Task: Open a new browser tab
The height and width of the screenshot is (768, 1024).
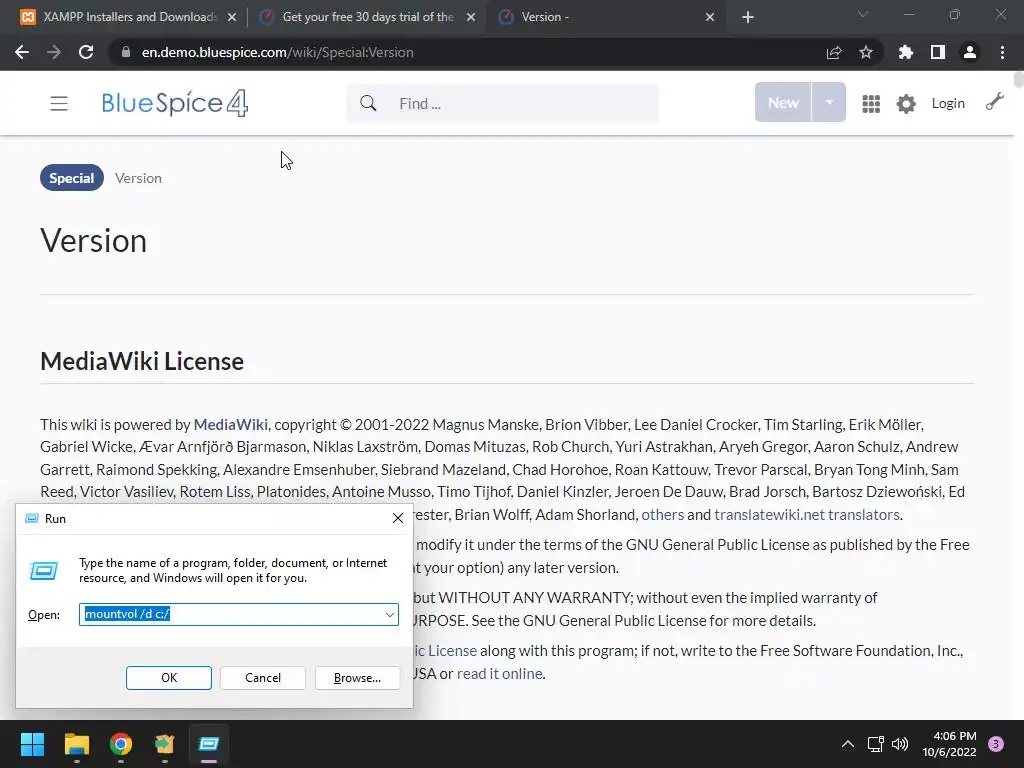Action: tap(748, 17)
